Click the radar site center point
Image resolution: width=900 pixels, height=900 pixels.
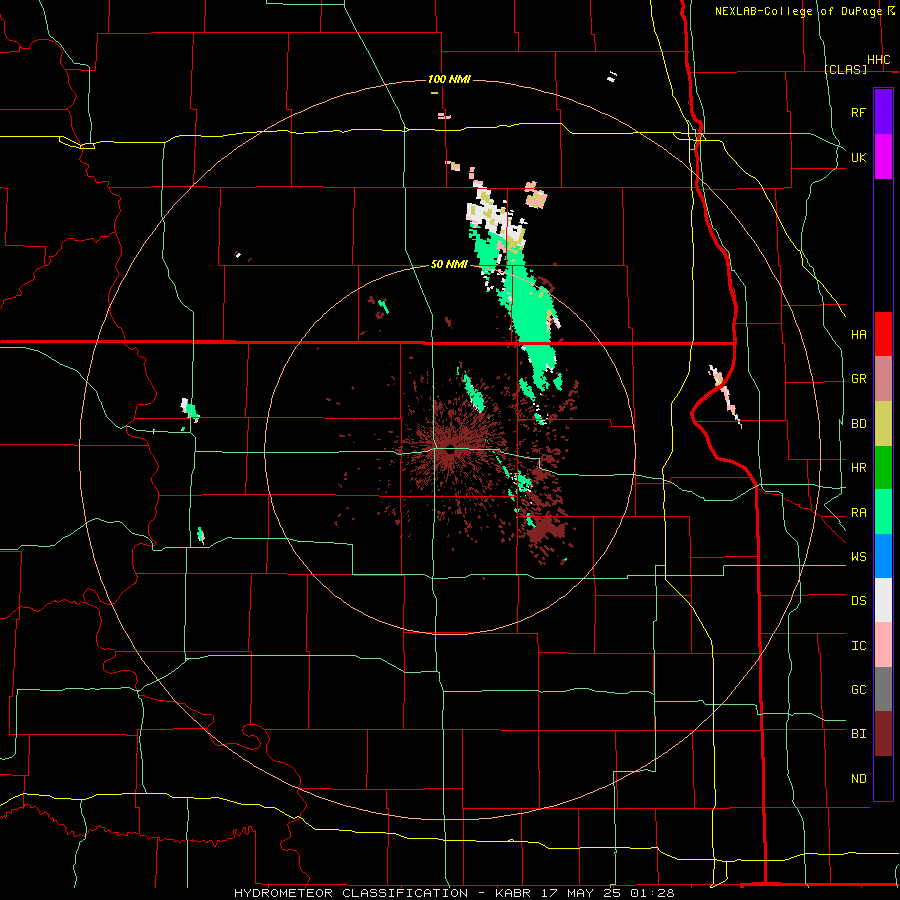(451, 451)
